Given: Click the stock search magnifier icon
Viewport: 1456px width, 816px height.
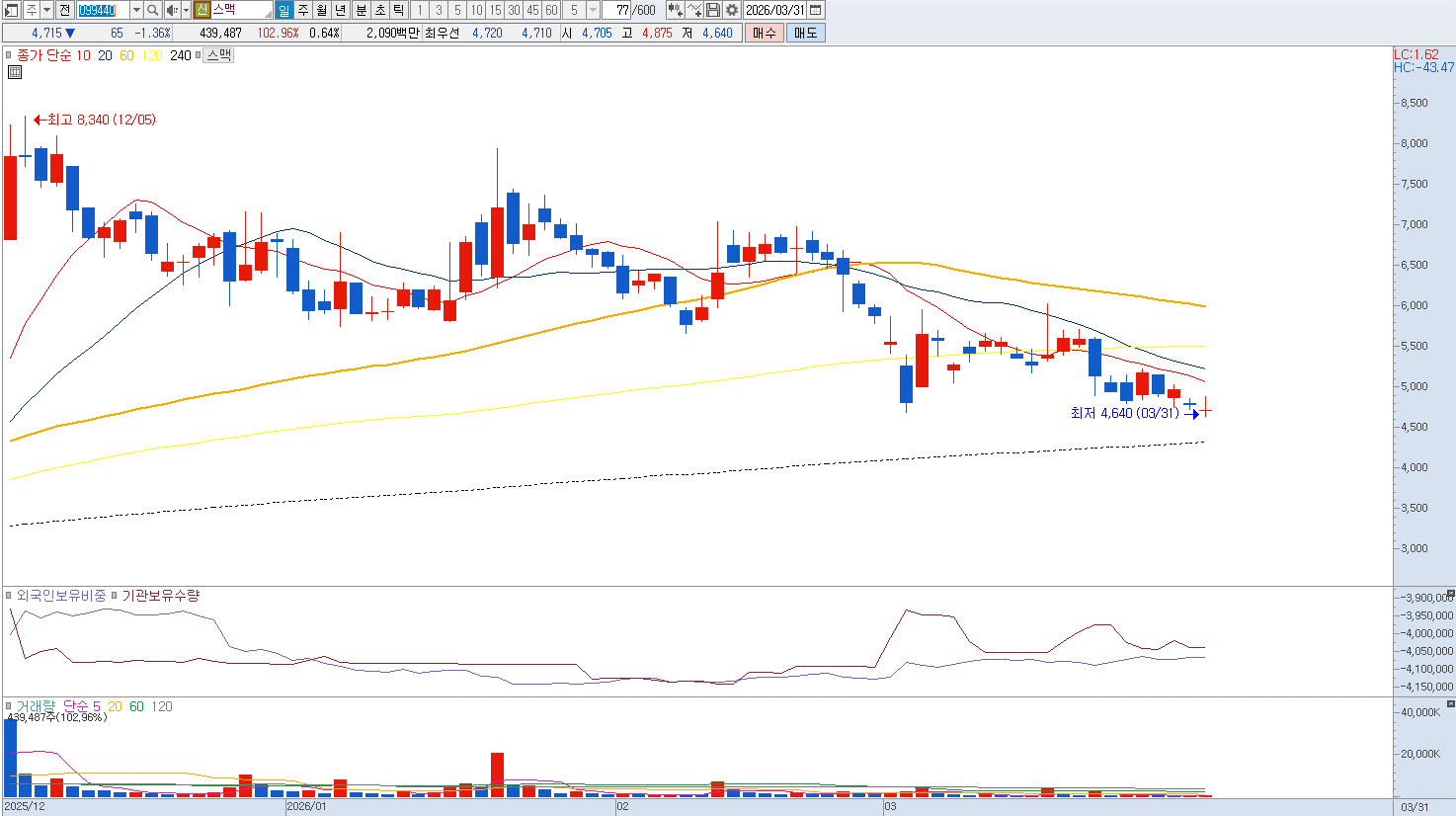Looking at the screenshot, I should tap(153, 10).
